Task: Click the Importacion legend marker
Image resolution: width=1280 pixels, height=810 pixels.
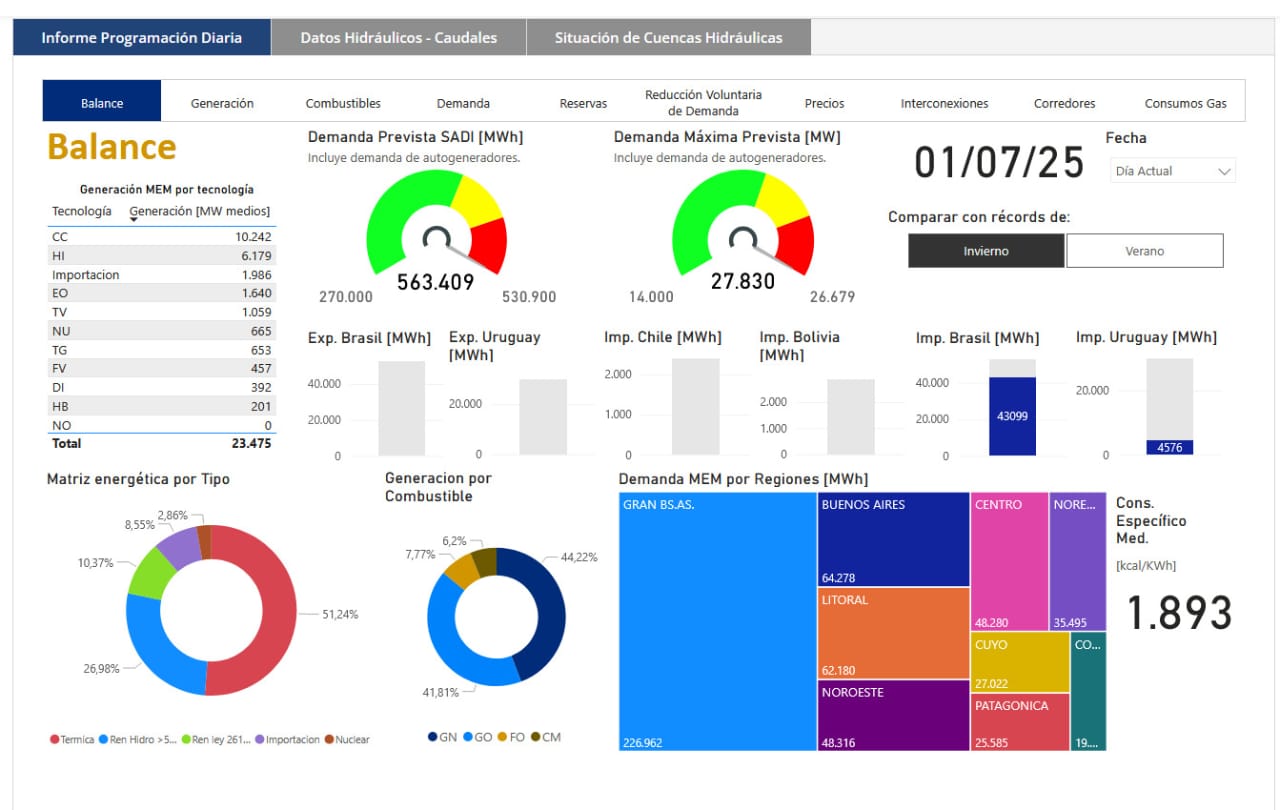Action: pos(260,740)
